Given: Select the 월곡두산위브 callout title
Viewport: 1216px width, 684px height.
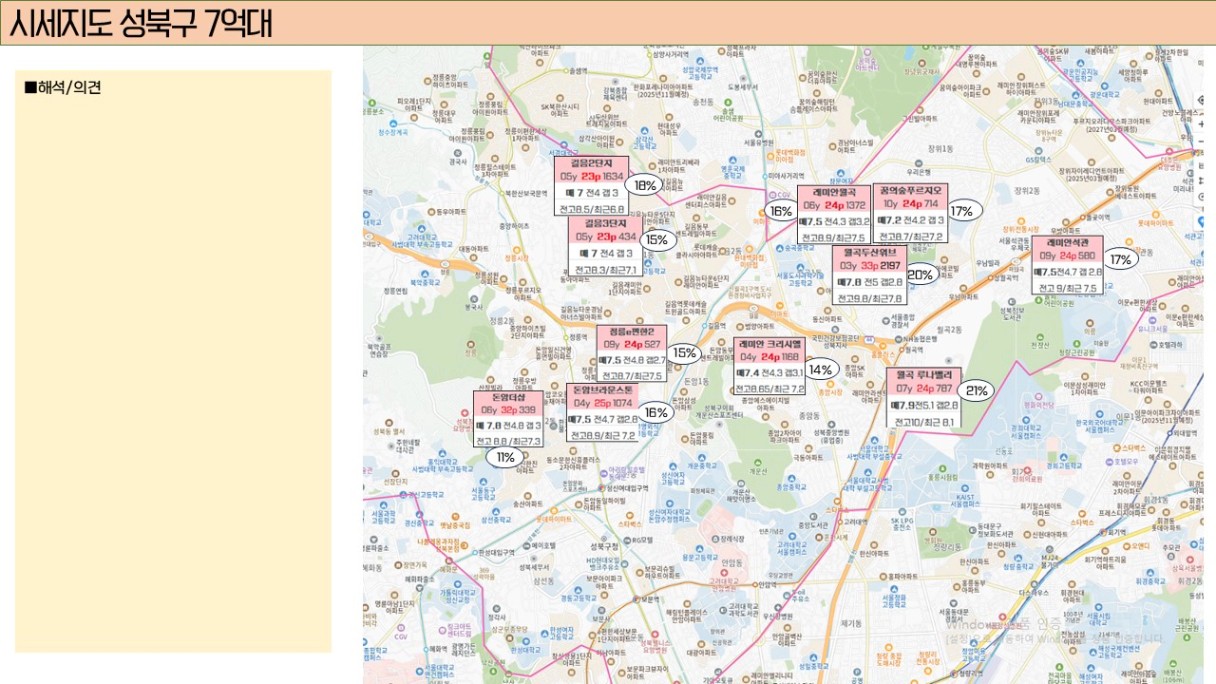Looking at the screenshot, I should (870, 253).
